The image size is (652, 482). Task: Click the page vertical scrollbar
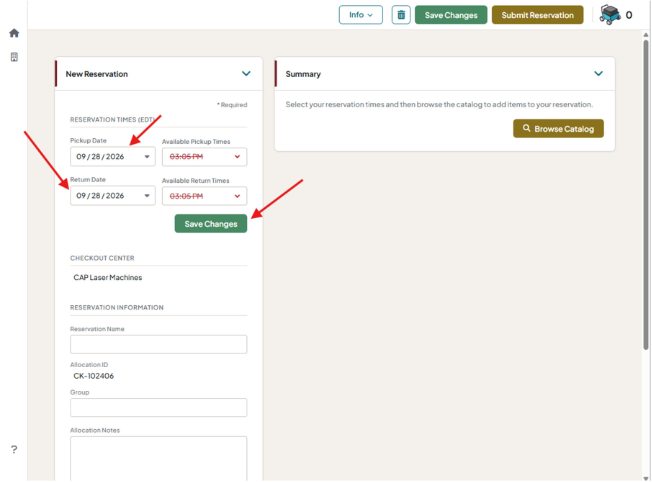click(646, 195)
